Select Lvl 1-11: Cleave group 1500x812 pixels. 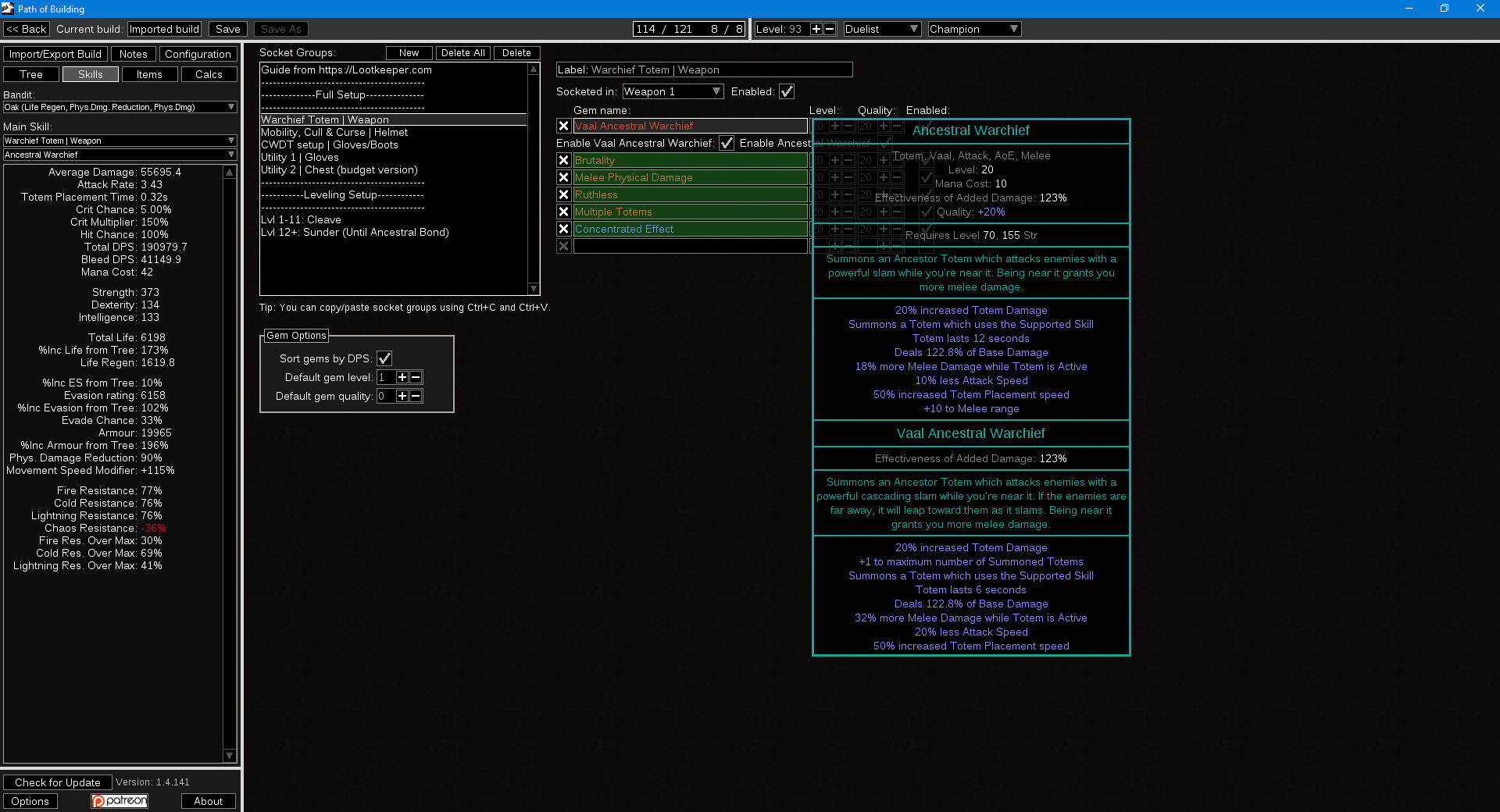click(x=394, y=219)
